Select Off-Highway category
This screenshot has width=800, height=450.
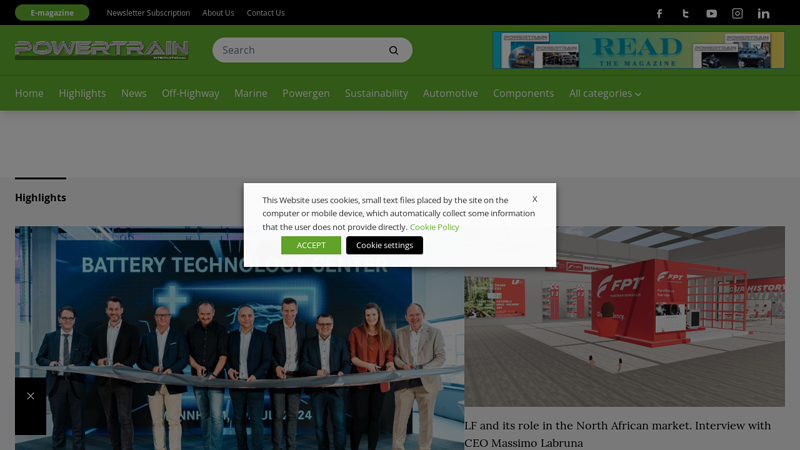190,93
